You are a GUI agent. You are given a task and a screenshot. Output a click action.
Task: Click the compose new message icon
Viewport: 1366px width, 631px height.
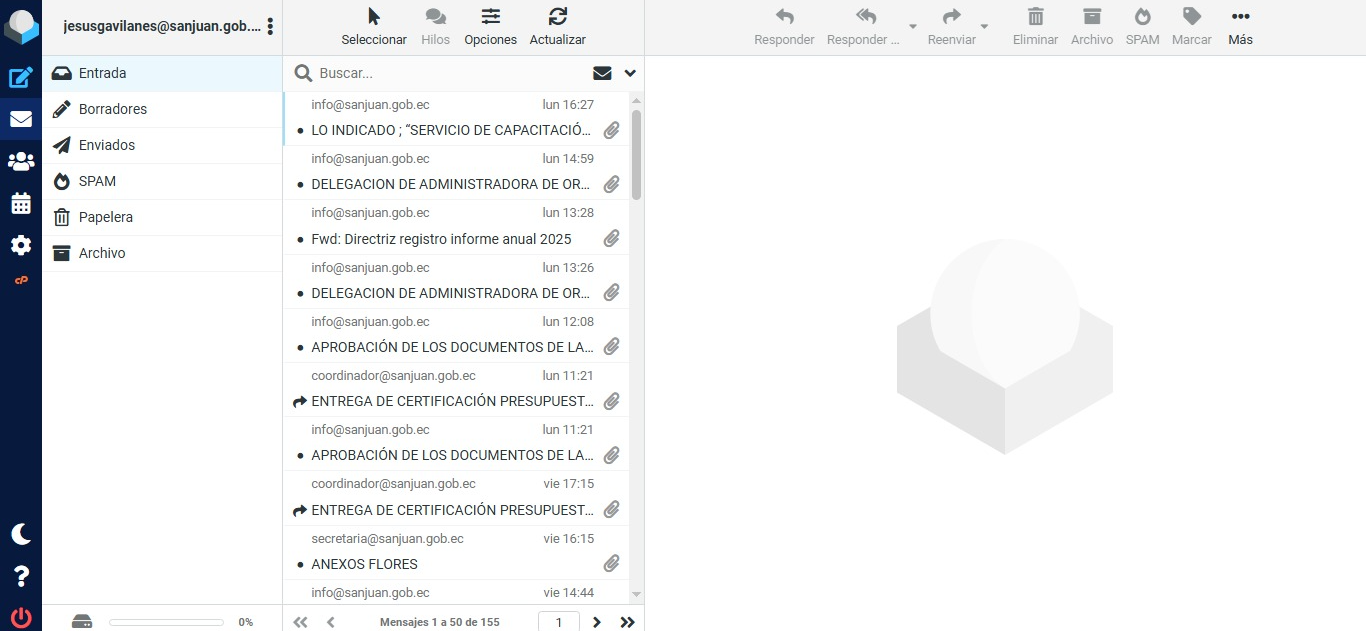point(21,78)
